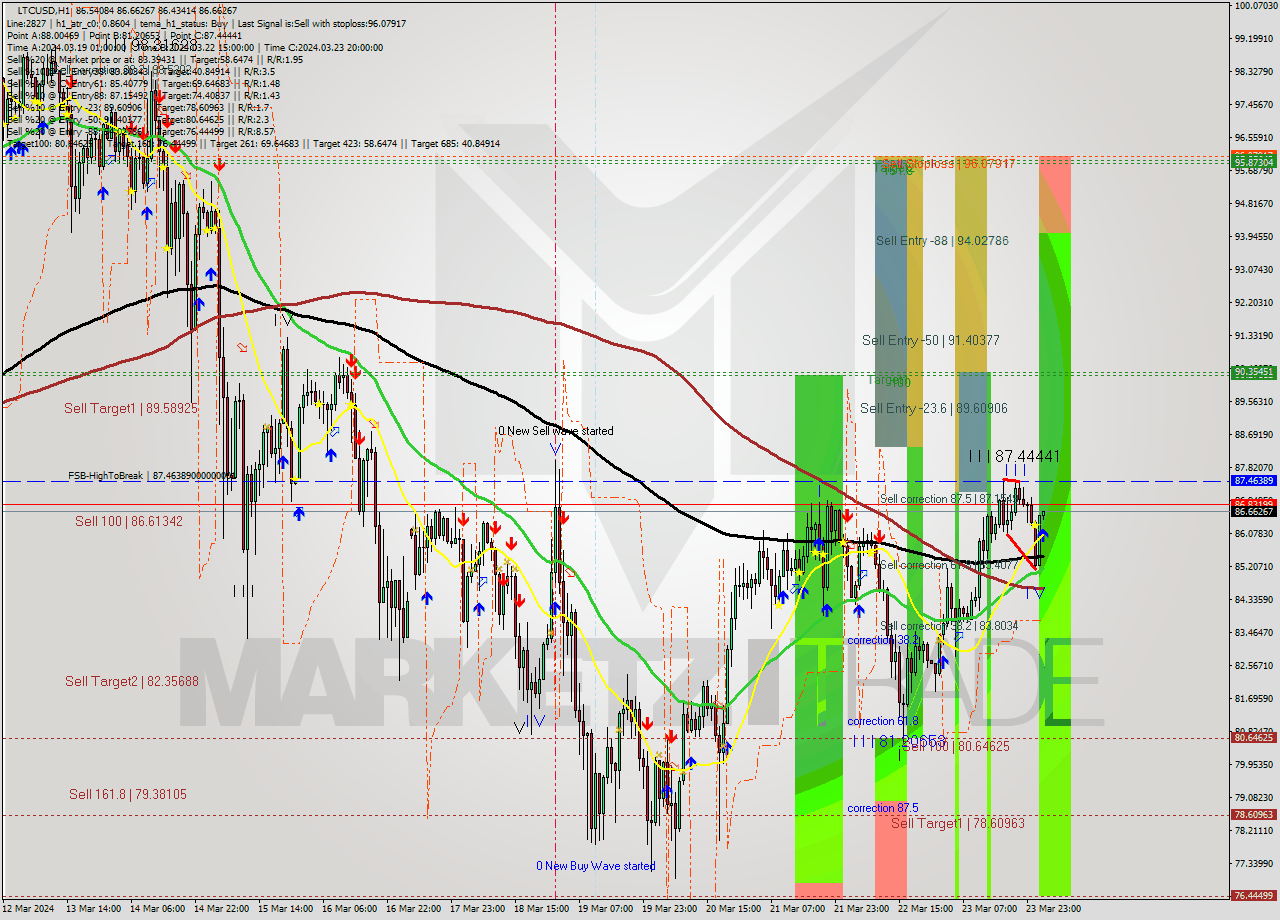Click the 91.33190 price axis value
Viewport: 1280px width, 920px height.
click(x=1254, y=336)
